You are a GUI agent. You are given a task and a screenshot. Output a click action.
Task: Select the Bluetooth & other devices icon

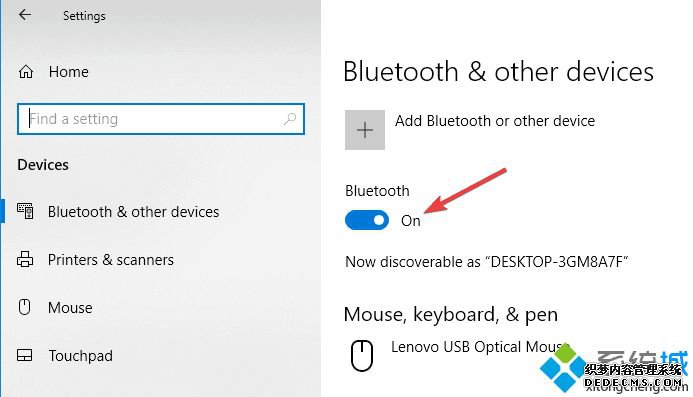(25, 211)
